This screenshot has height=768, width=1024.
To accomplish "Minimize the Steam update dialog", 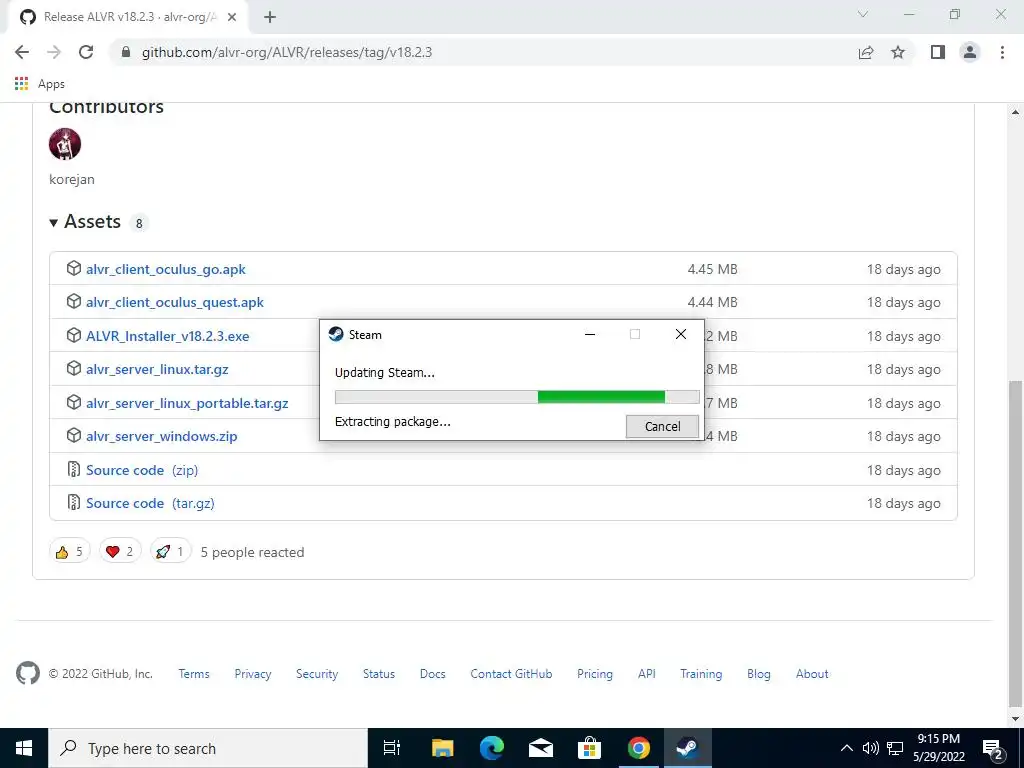I will (x=590, y=334).
